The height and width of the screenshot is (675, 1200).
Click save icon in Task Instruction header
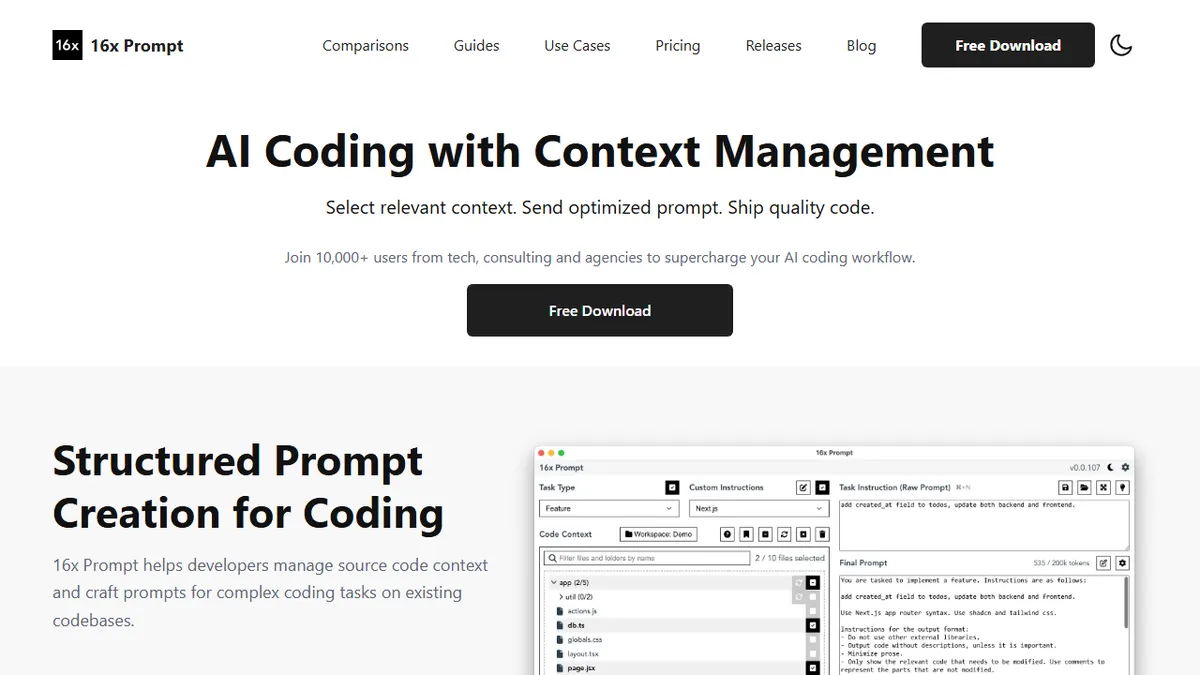point(1065,488)
